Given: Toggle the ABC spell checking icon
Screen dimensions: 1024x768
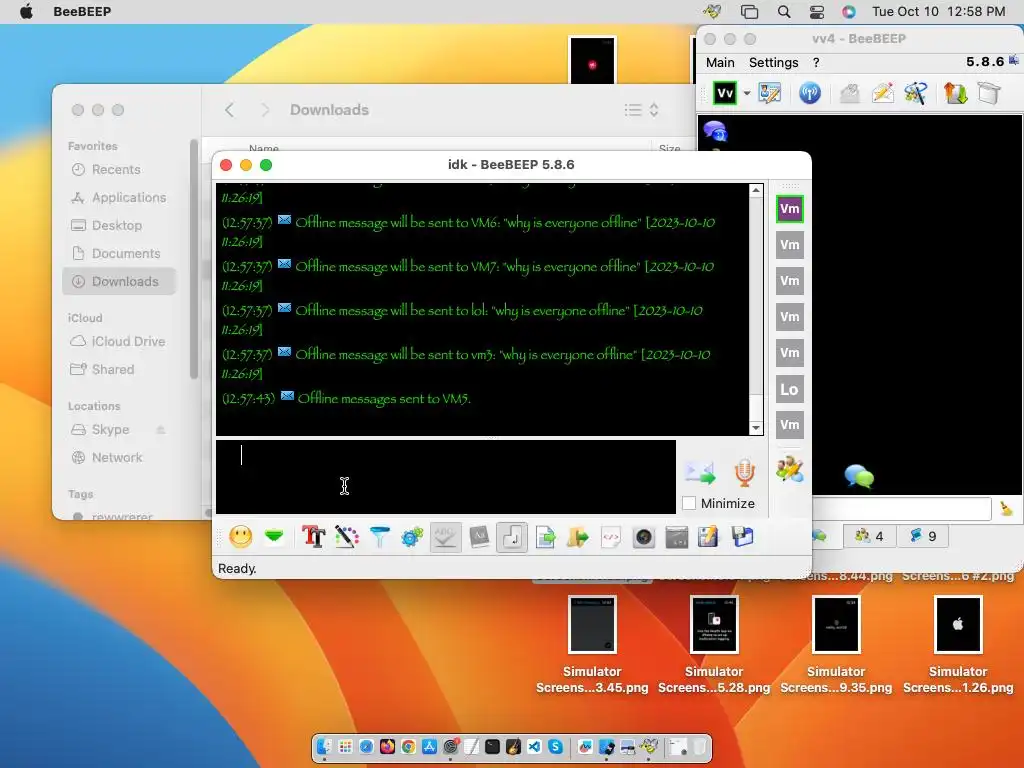Looking at the screenshot, I should [445, 537].
